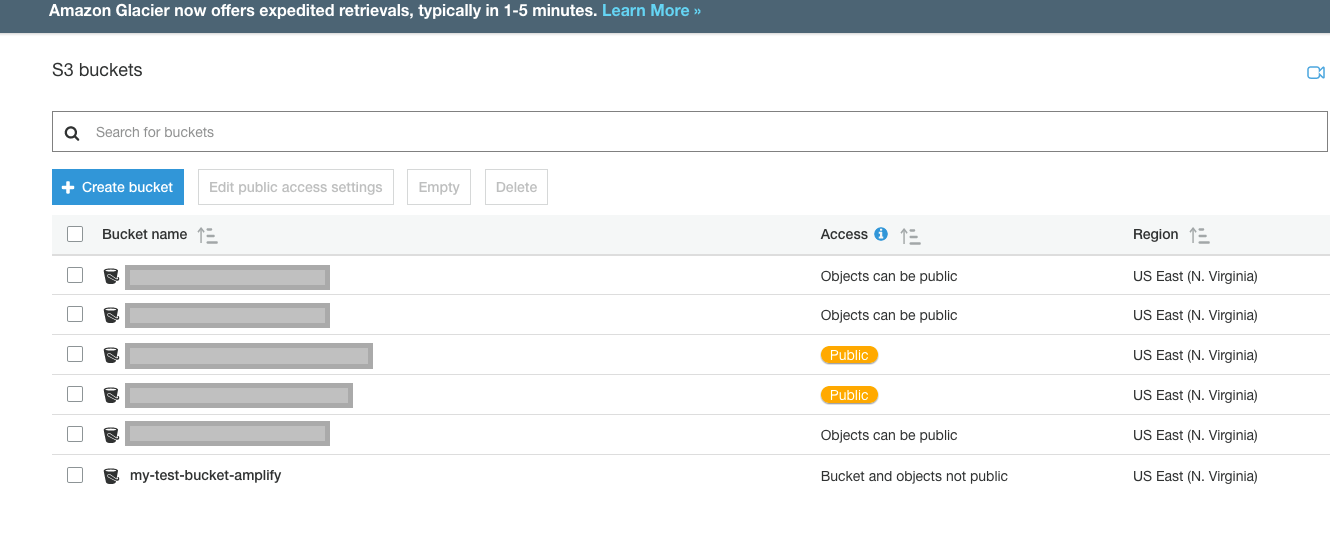
Task: Click in the Search for buckets field
Action: (x=690, y=132)
